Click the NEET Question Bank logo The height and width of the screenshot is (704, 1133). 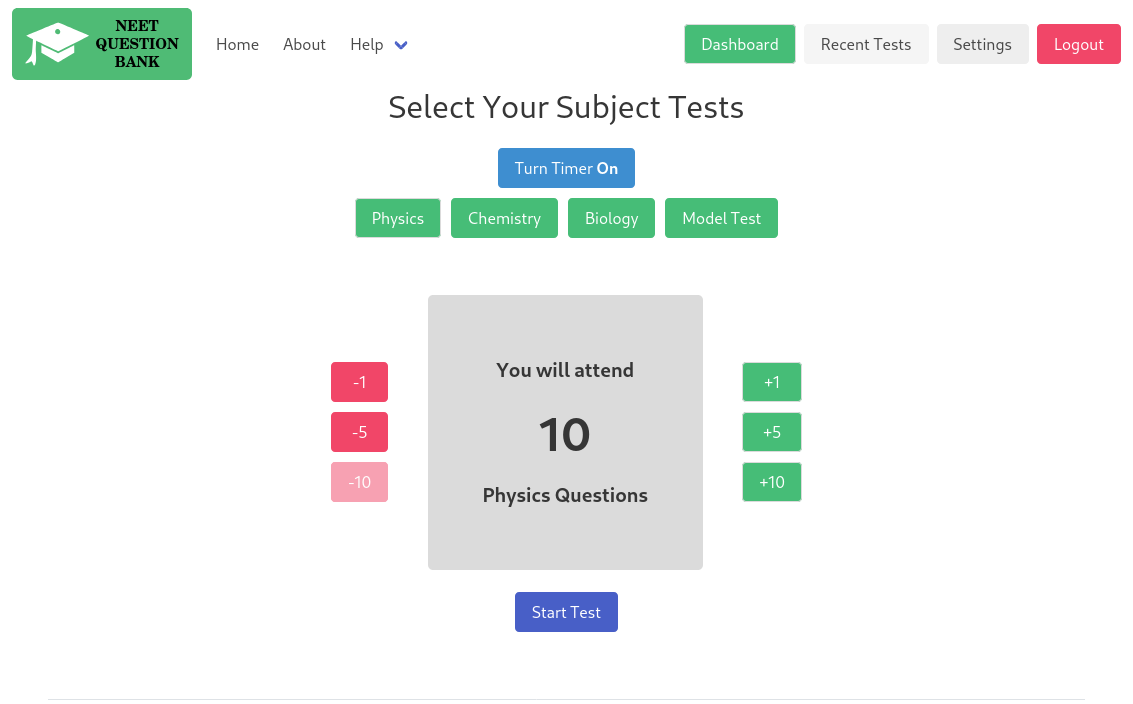pyautogui.click(x=102, y=44)
